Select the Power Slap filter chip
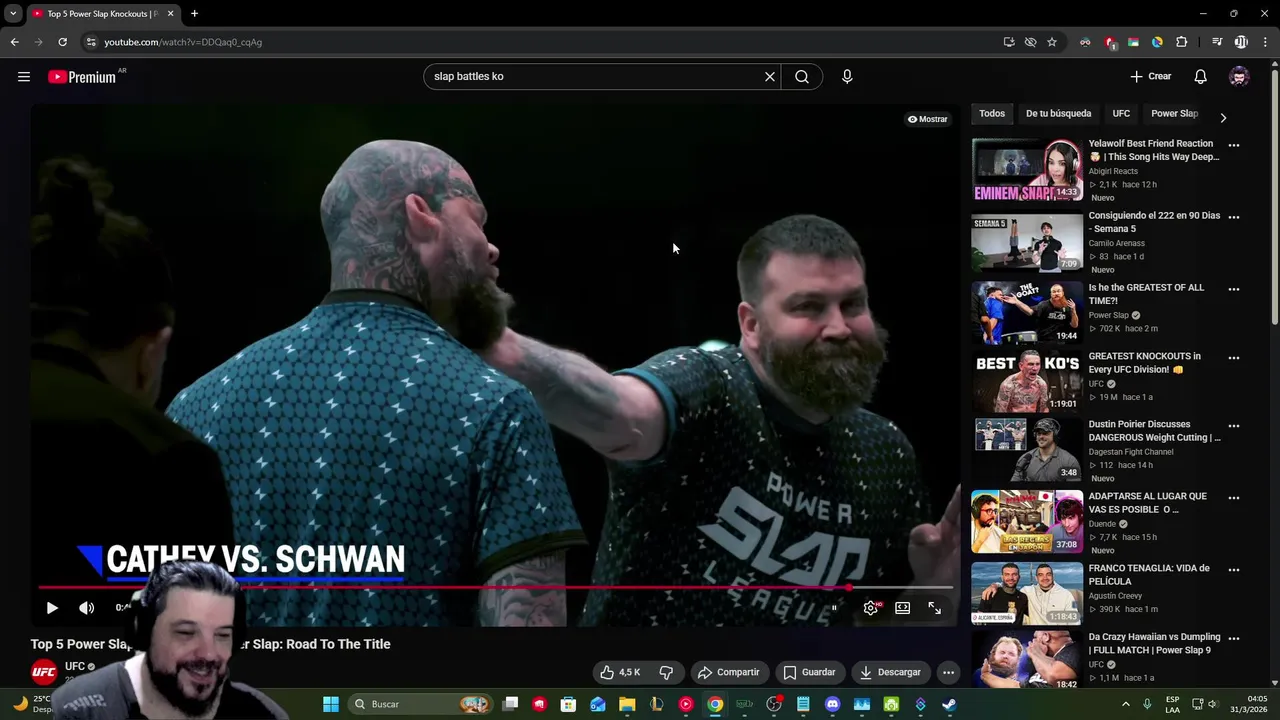Image resolution: width=1280 pixels, height=720 pixels. [x=1175, y=114]
